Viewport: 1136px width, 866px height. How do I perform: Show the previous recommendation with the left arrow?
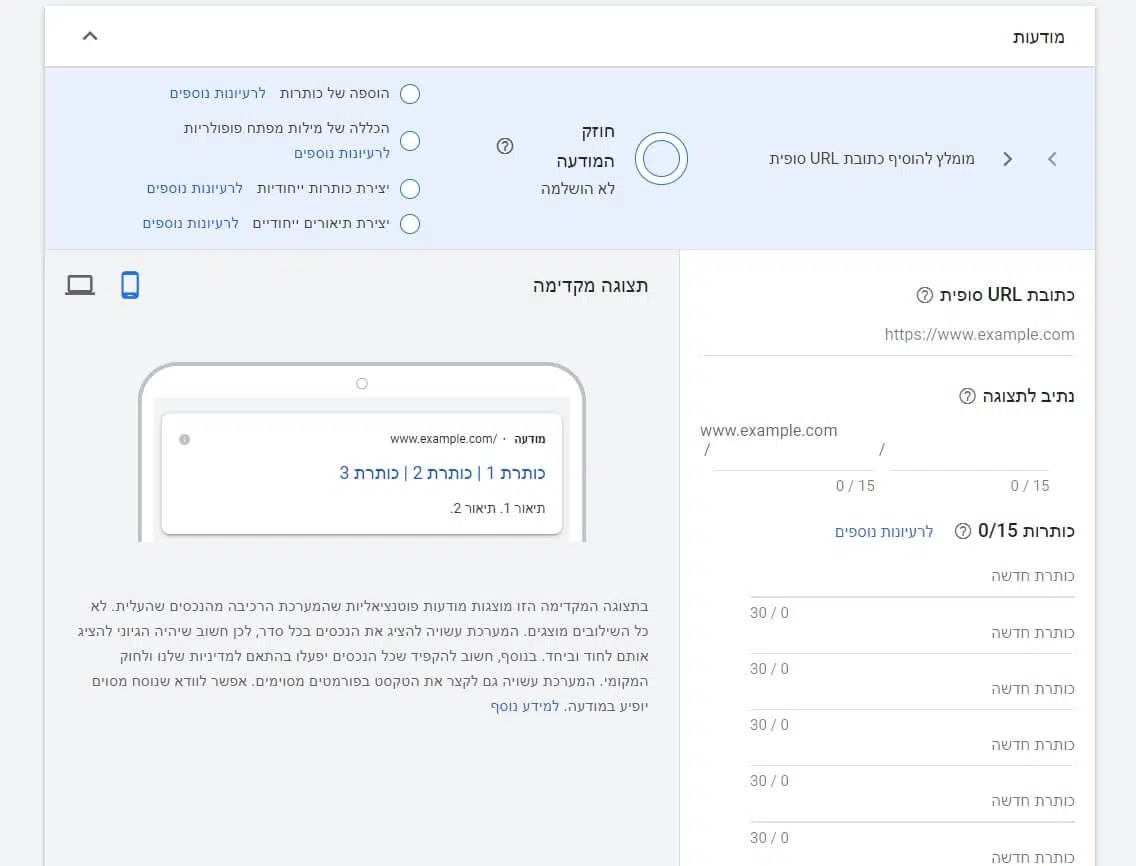(x=1052, y=159)
